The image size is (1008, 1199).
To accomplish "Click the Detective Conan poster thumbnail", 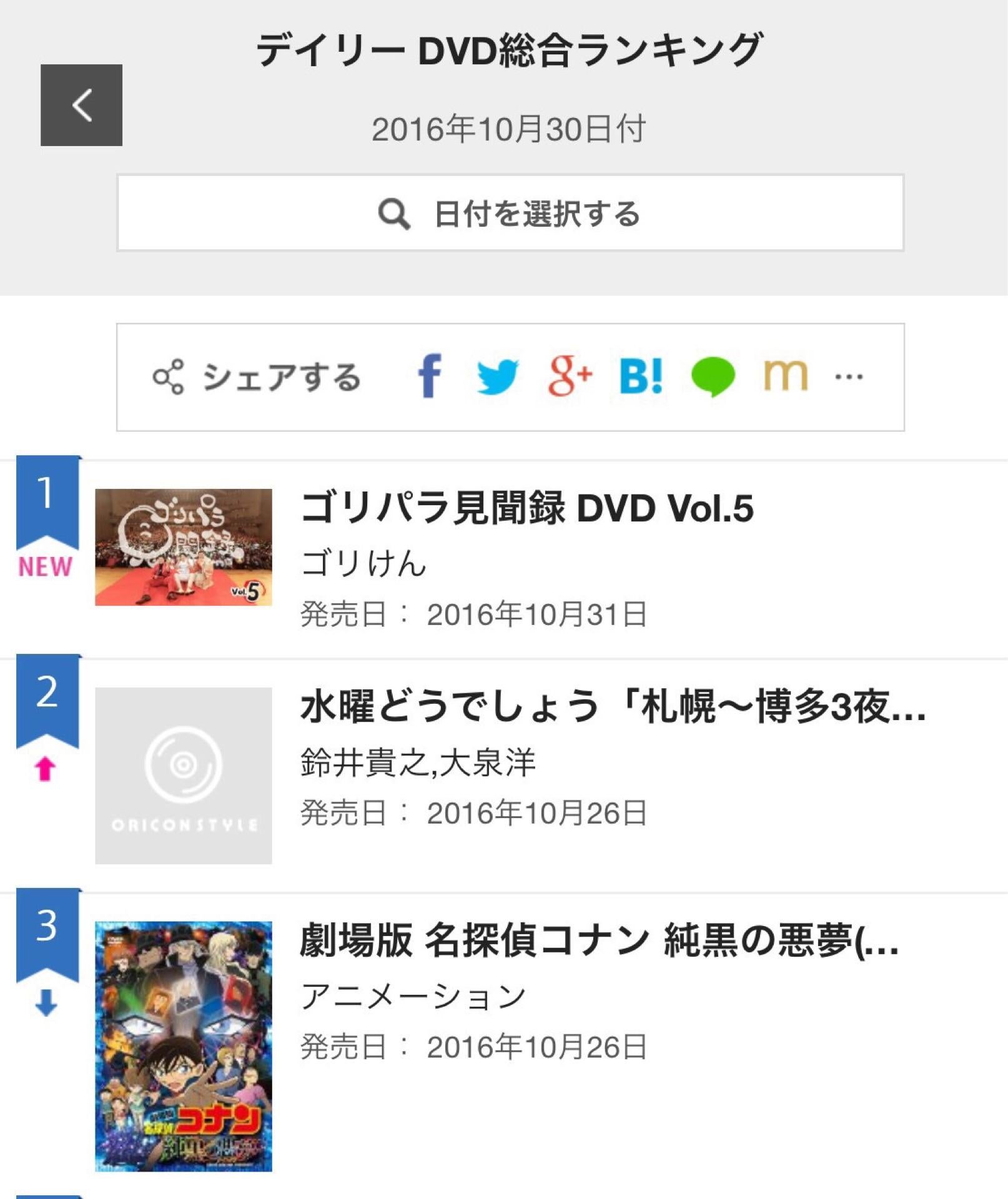I will tap(183, 1046).
